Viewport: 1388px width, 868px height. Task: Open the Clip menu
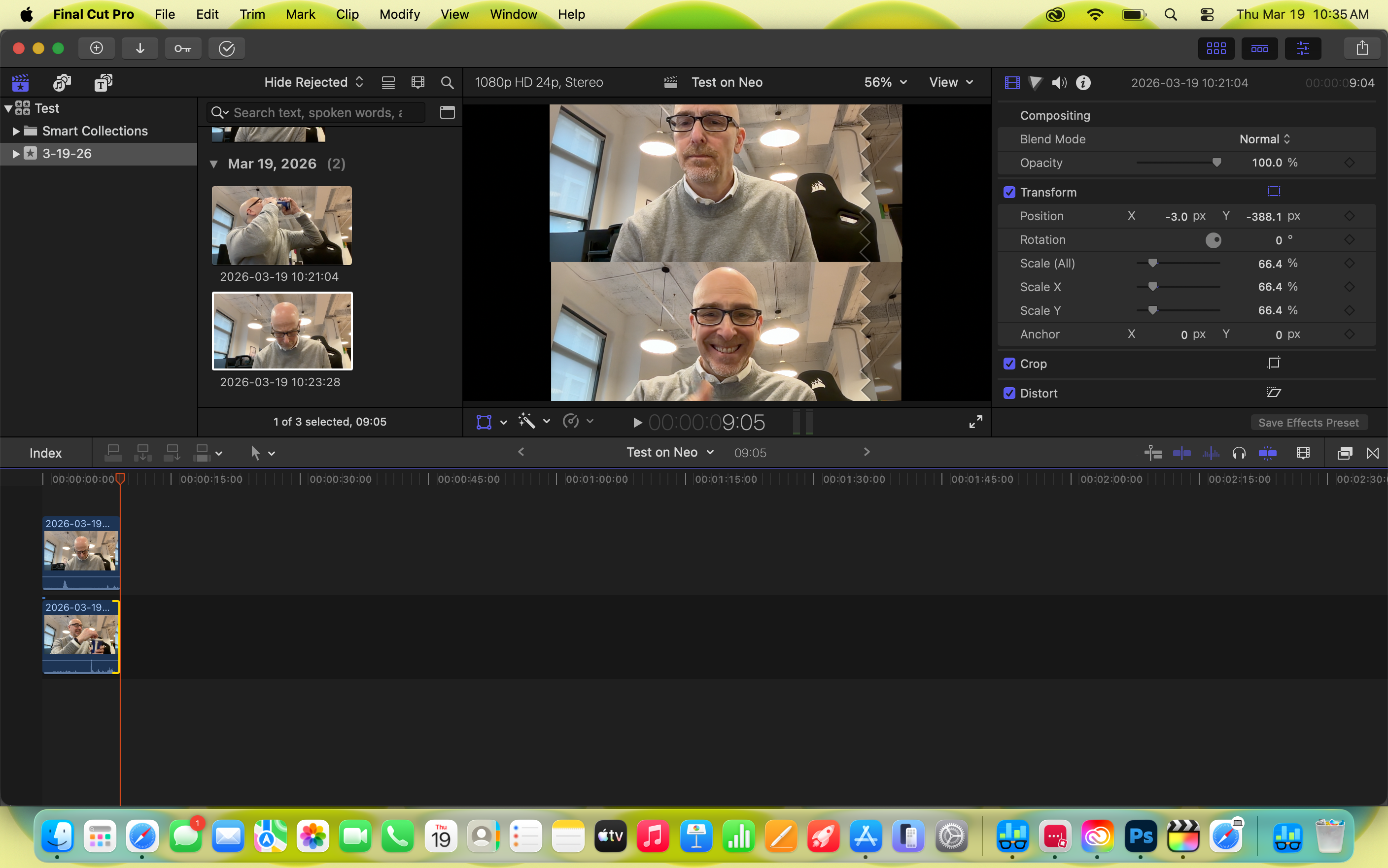coord(347,14)
